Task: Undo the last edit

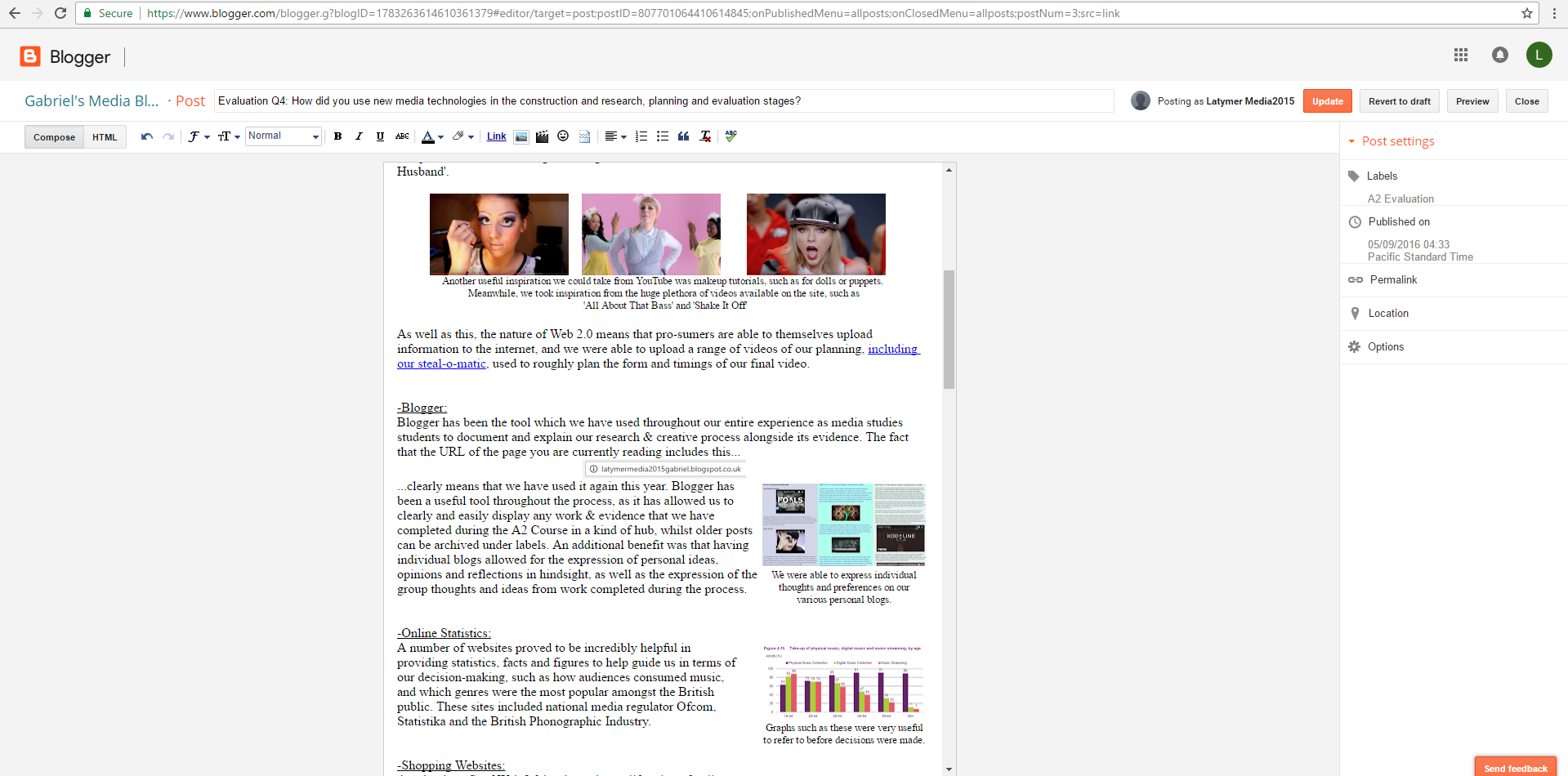Action: pos(147,136)
